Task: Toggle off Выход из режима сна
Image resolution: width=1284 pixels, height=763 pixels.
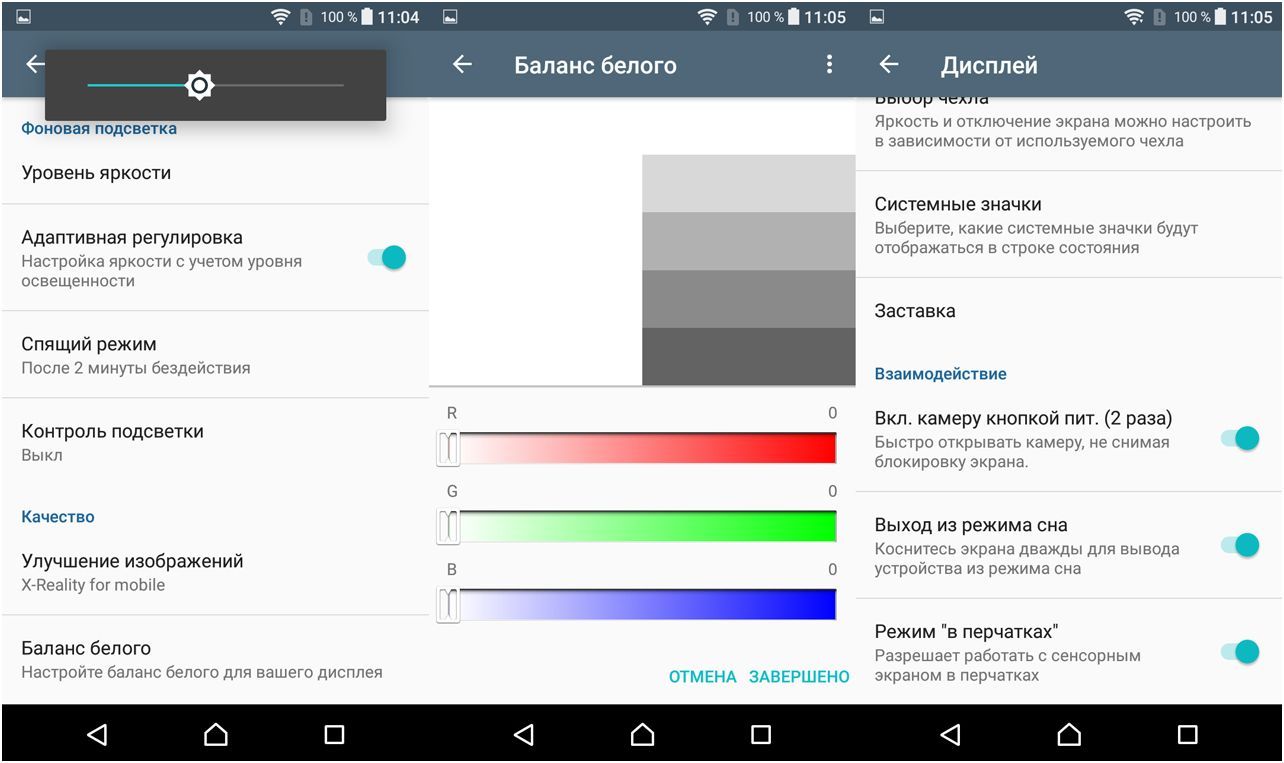Action: pyautogui.click(x=1237, y=547)
